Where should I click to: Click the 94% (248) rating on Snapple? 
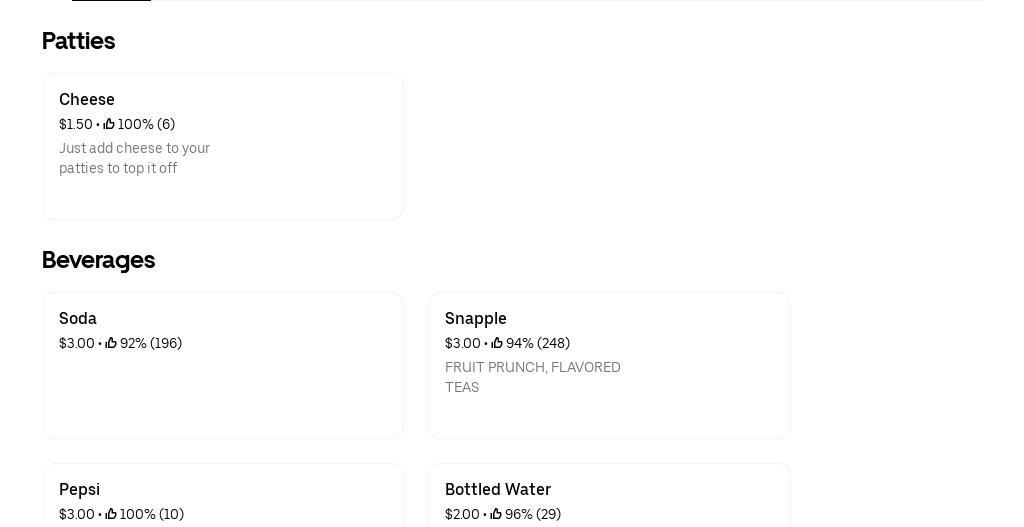(538, 344)
